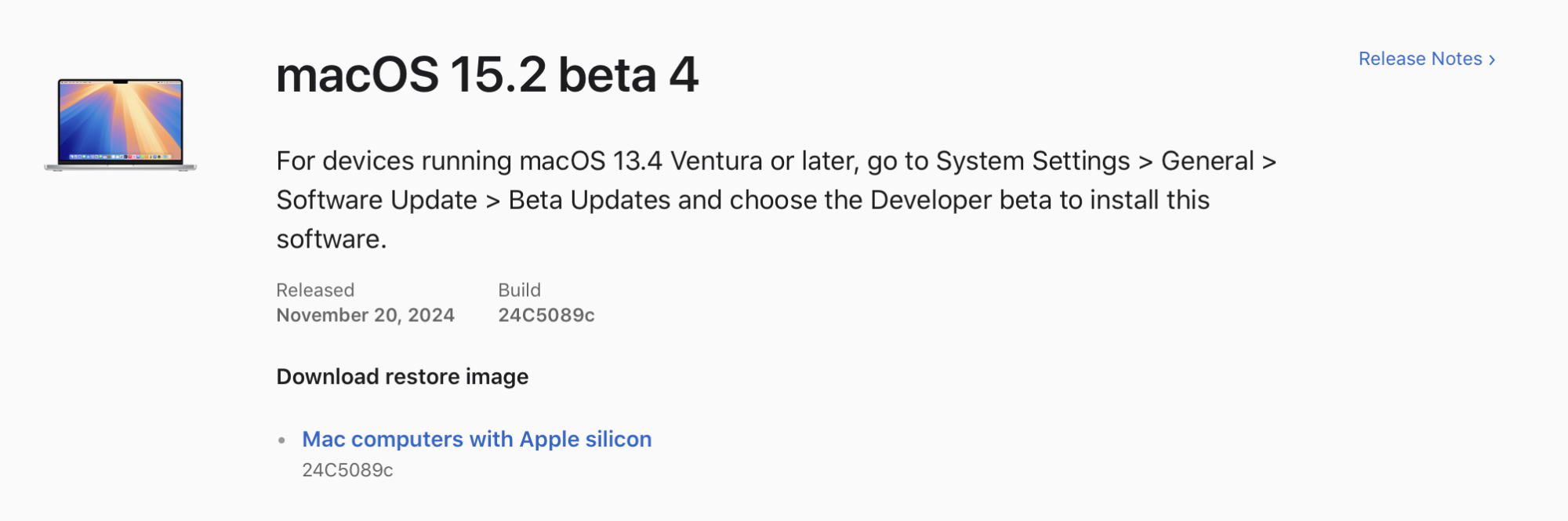Select the Build label text
The image size is (1568, 521).
coord(519,290)
